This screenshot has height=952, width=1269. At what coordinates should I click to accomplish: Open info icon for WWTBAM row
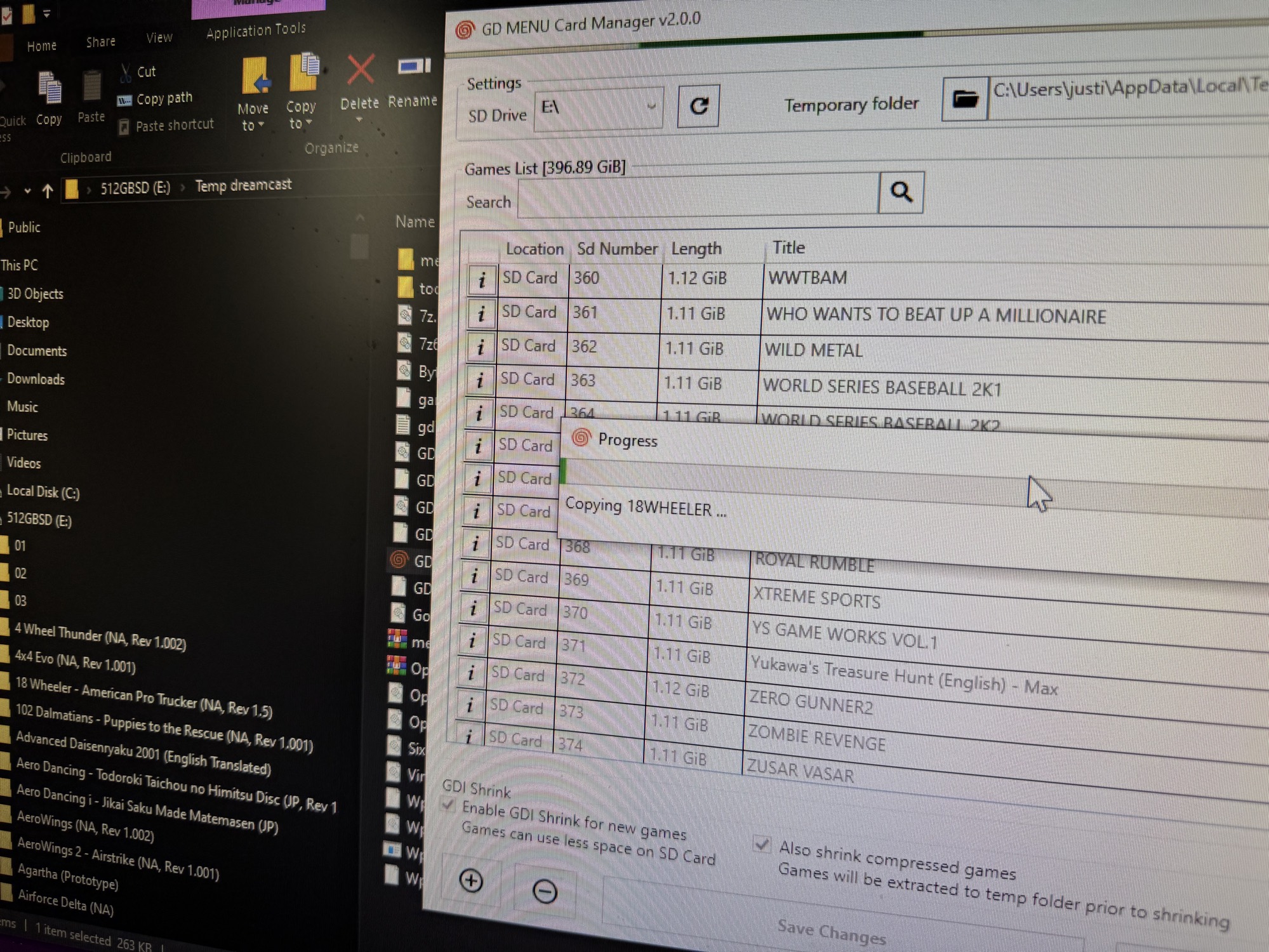point(482,279)
